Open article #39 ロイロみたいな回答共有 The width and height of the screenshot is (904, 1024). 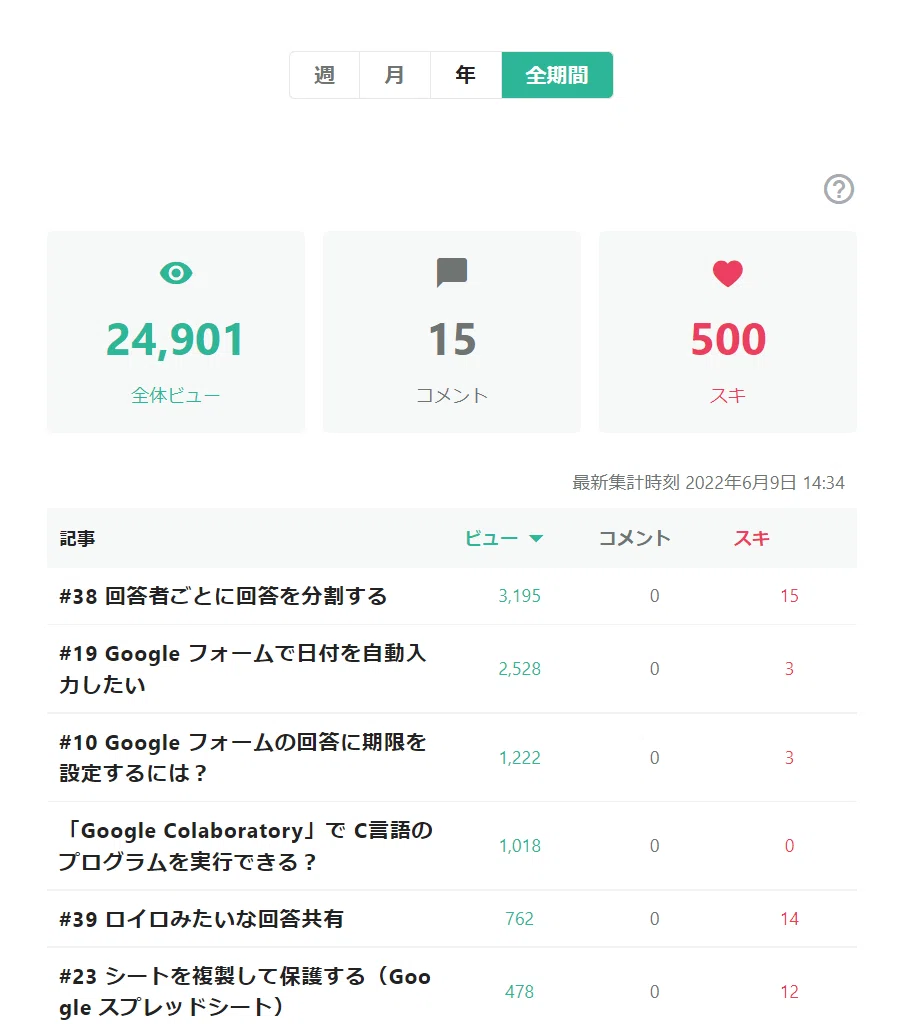(201, 919)
